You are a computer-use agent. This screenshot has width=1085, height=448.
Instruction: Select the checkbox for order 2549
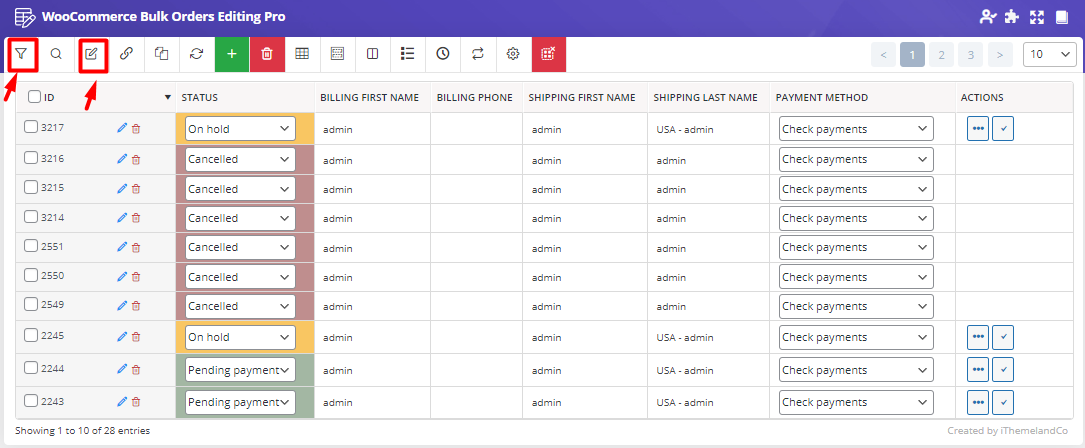tap(31, 304)
